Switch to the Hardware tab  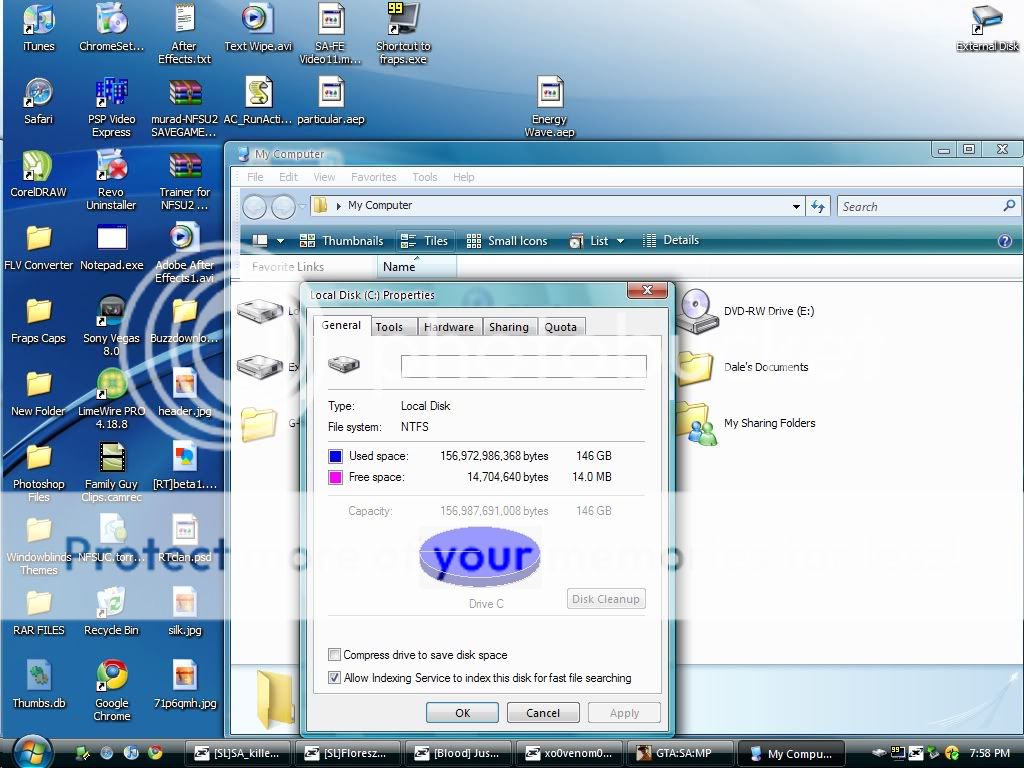pos(449,327)
